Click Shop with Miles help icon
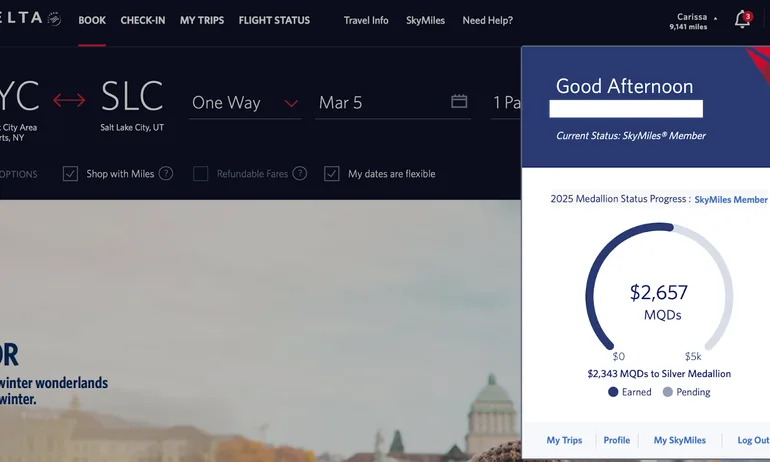This screenshot has width=770, height=462. click(166, 173)
